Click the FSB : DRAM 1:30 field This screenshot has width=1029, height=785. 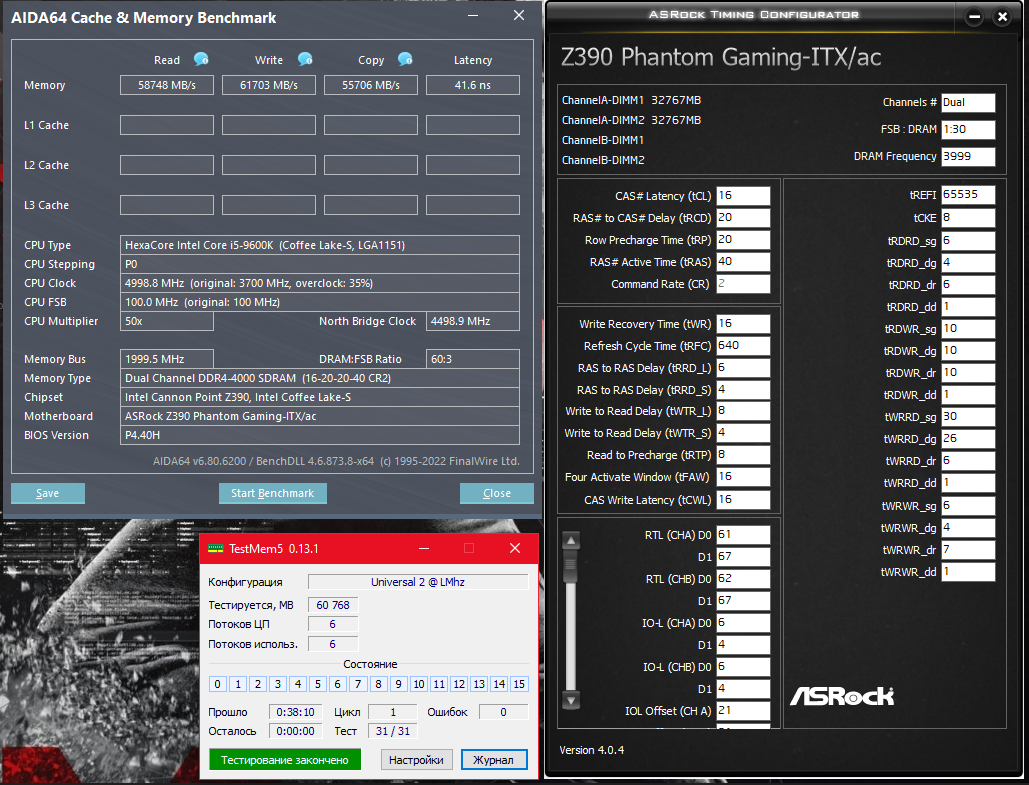point(968,129)
